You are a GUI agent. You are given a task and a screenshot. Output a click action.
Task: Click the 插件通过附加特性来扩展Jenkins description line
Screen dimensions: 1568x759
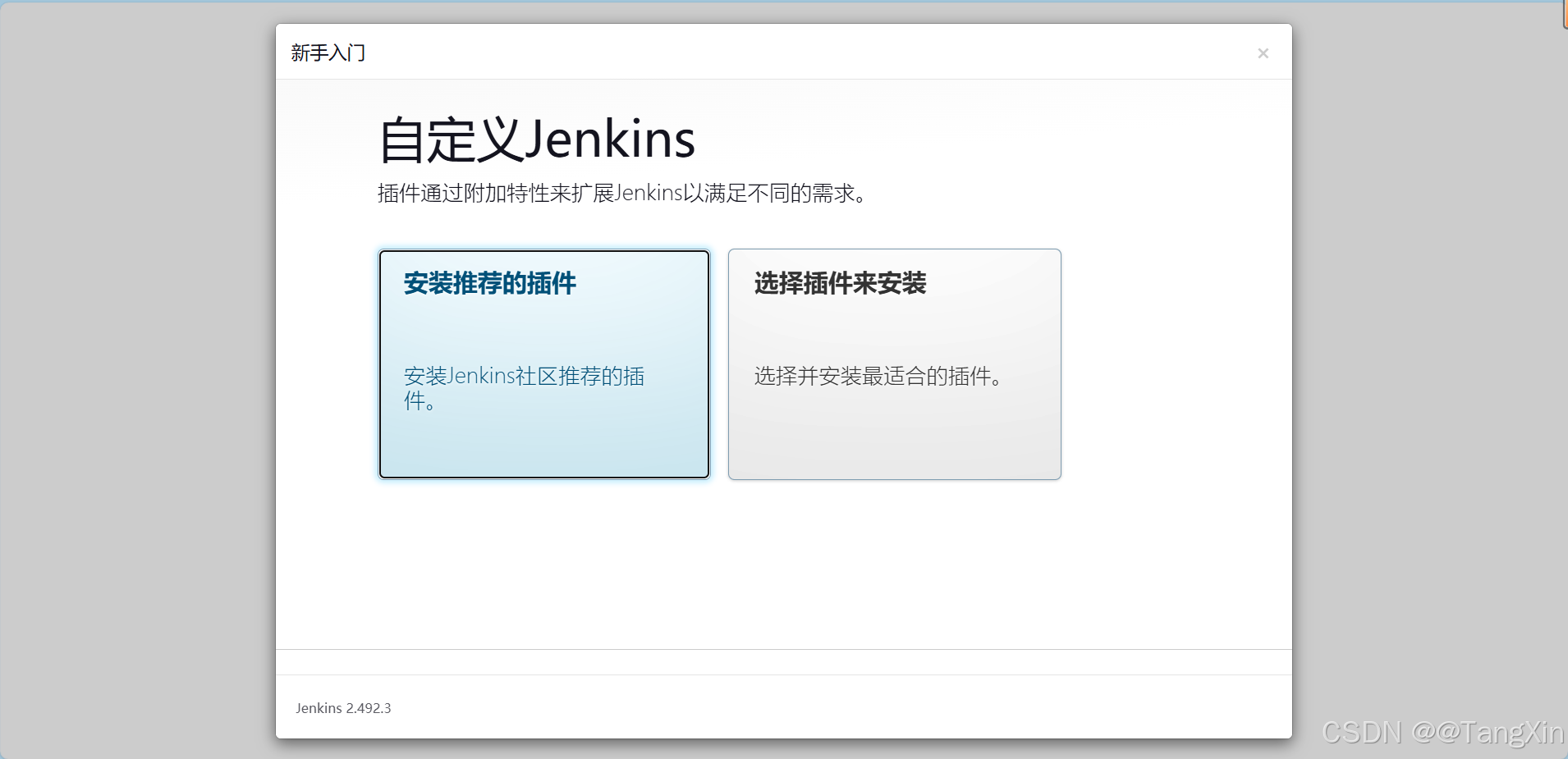(622, 194)
